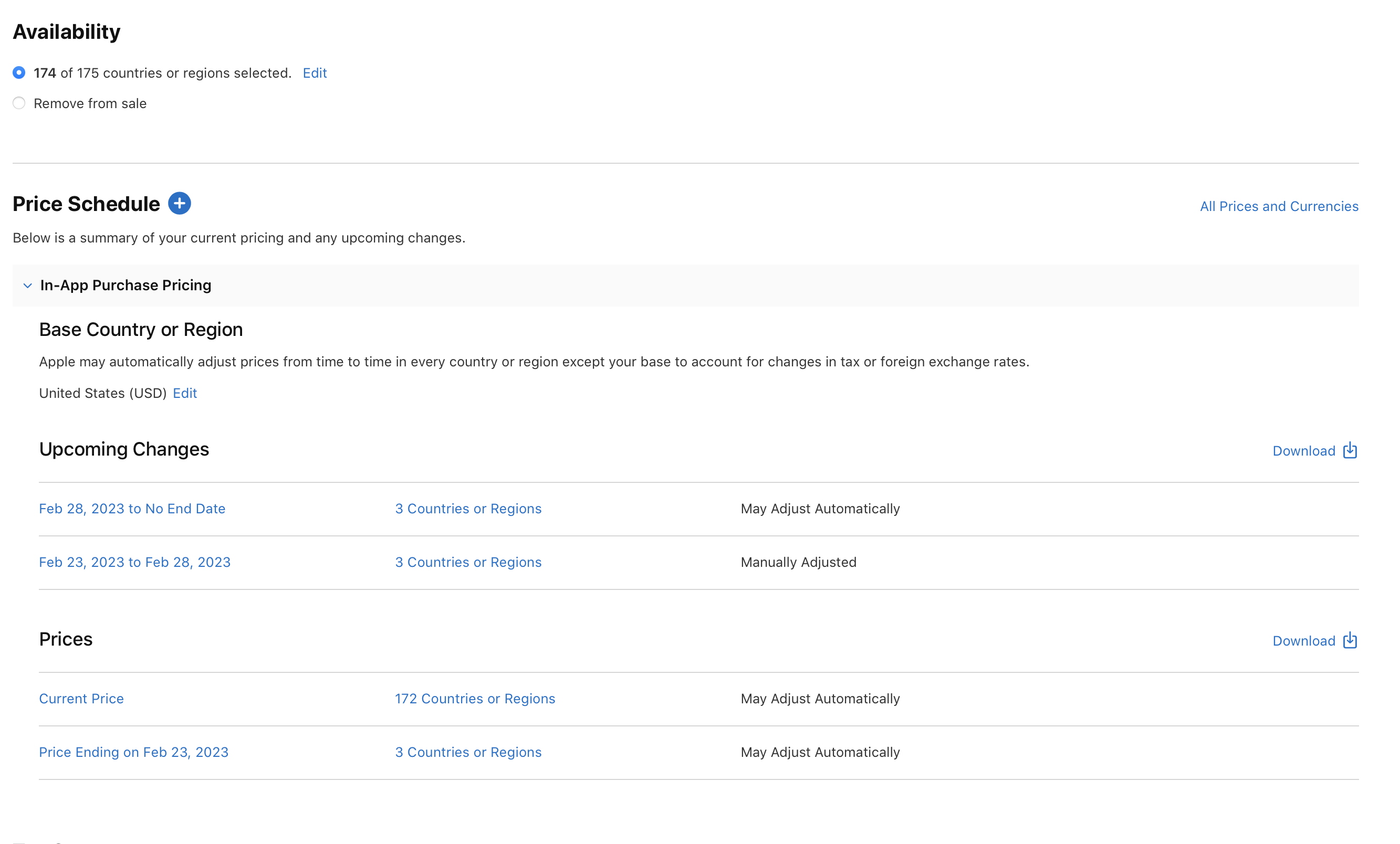View 3 Countries or Regions for the ending price
The width and height of the screenshot is (1400, 844).
tap(468, 752)
